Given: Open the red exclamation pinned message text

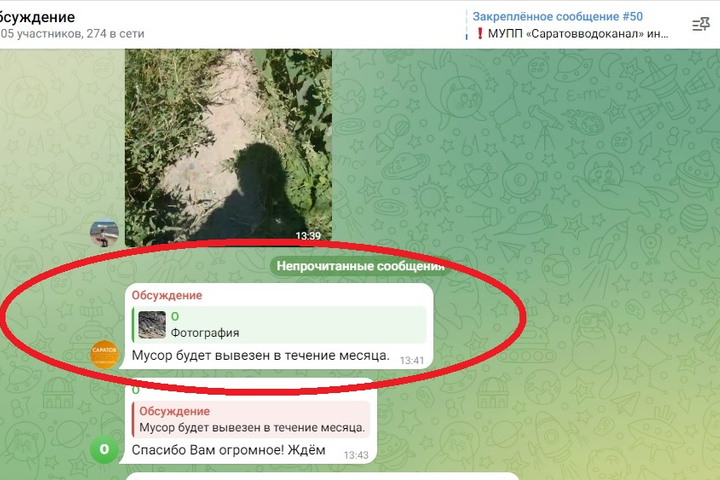Looking at the screenshot, I should coord(572,34).
